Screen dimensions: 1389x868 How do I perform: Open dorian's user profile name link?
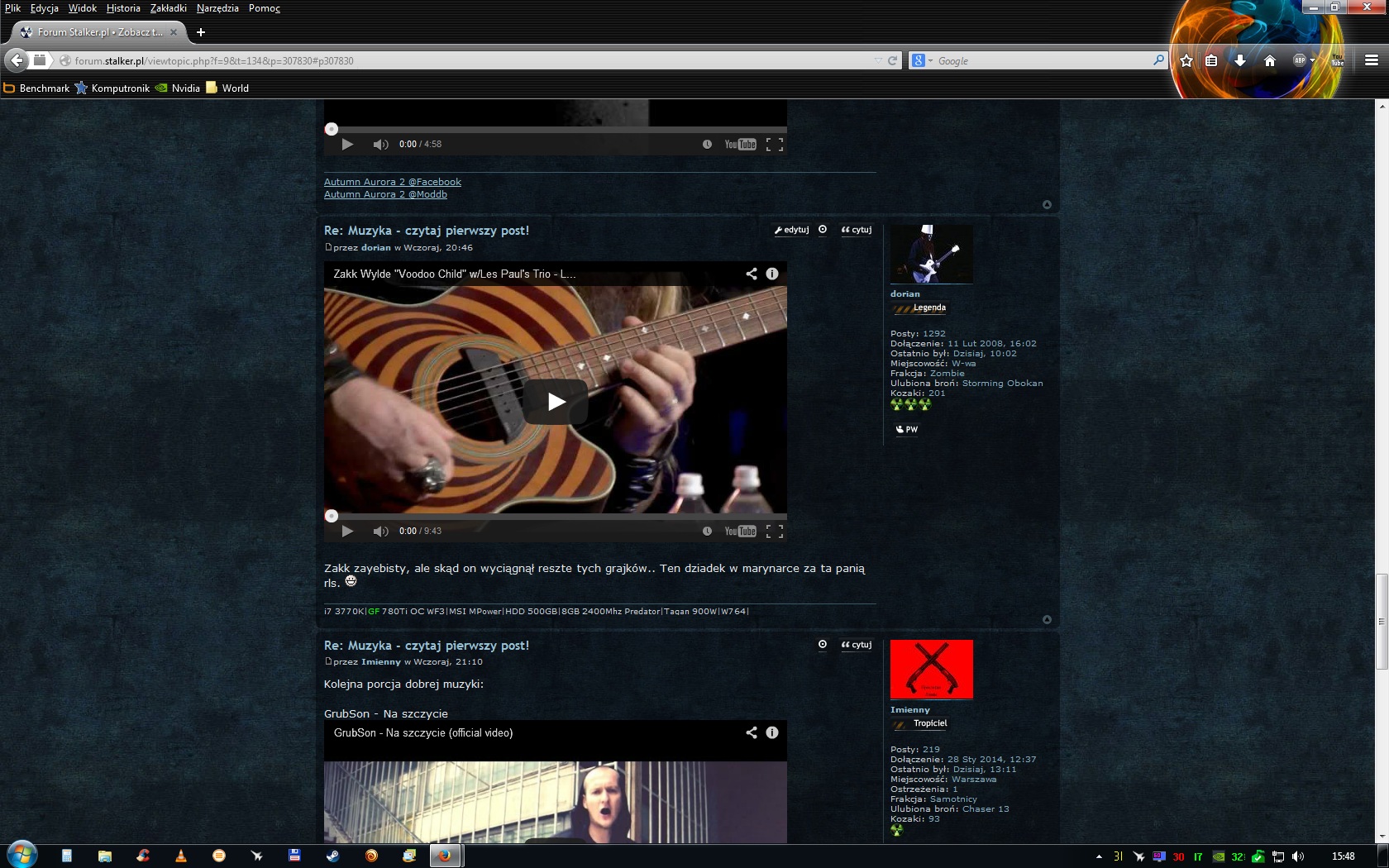coord(905,293)
